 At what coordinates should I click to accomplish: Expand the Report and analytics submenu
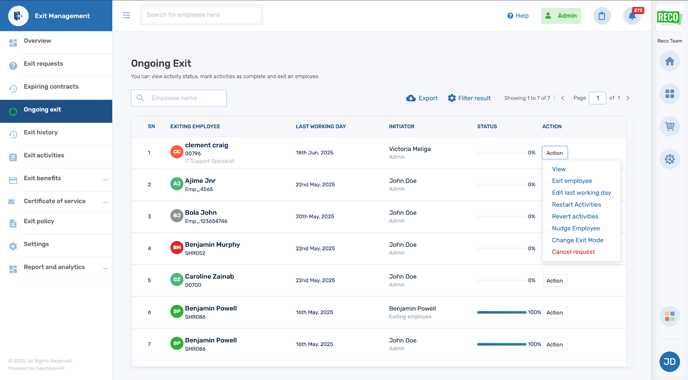pyautogui.click(x=105, y=268)
